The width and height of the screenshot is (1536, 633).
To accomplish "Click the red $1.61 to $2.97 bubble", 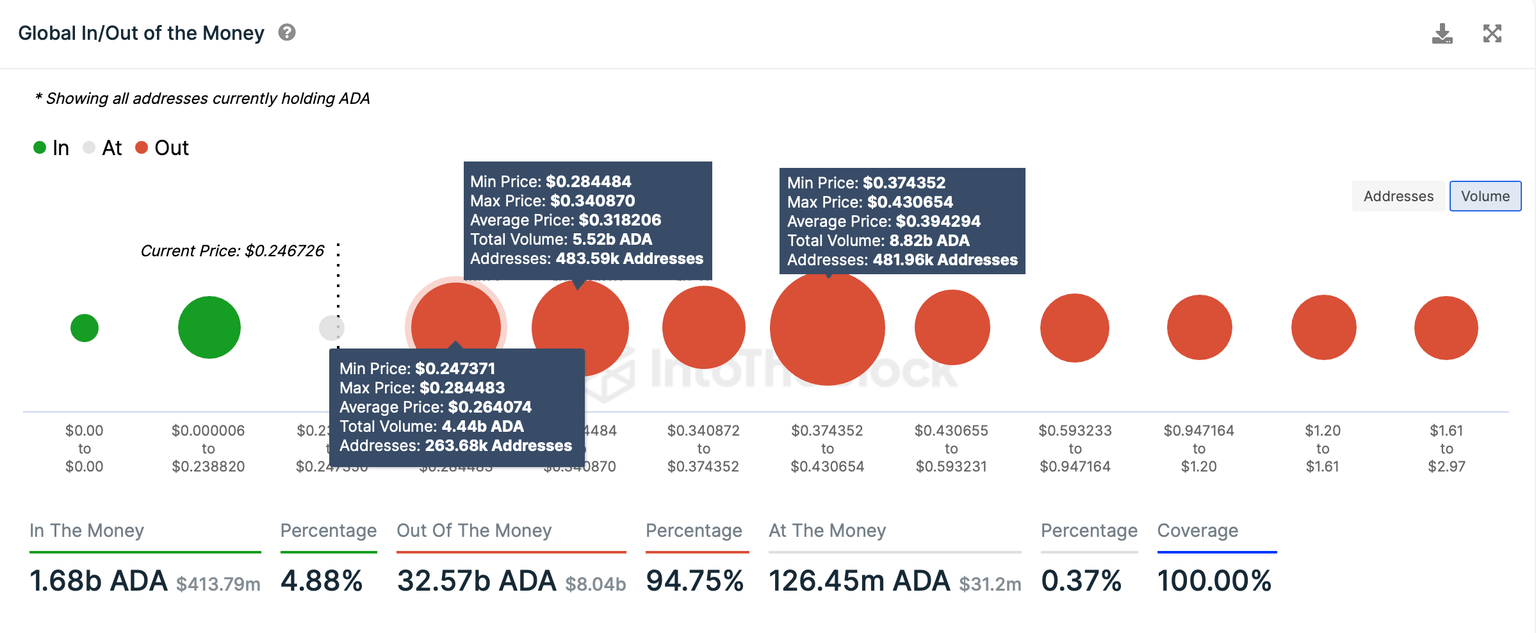I will [x=1446, y=327].
